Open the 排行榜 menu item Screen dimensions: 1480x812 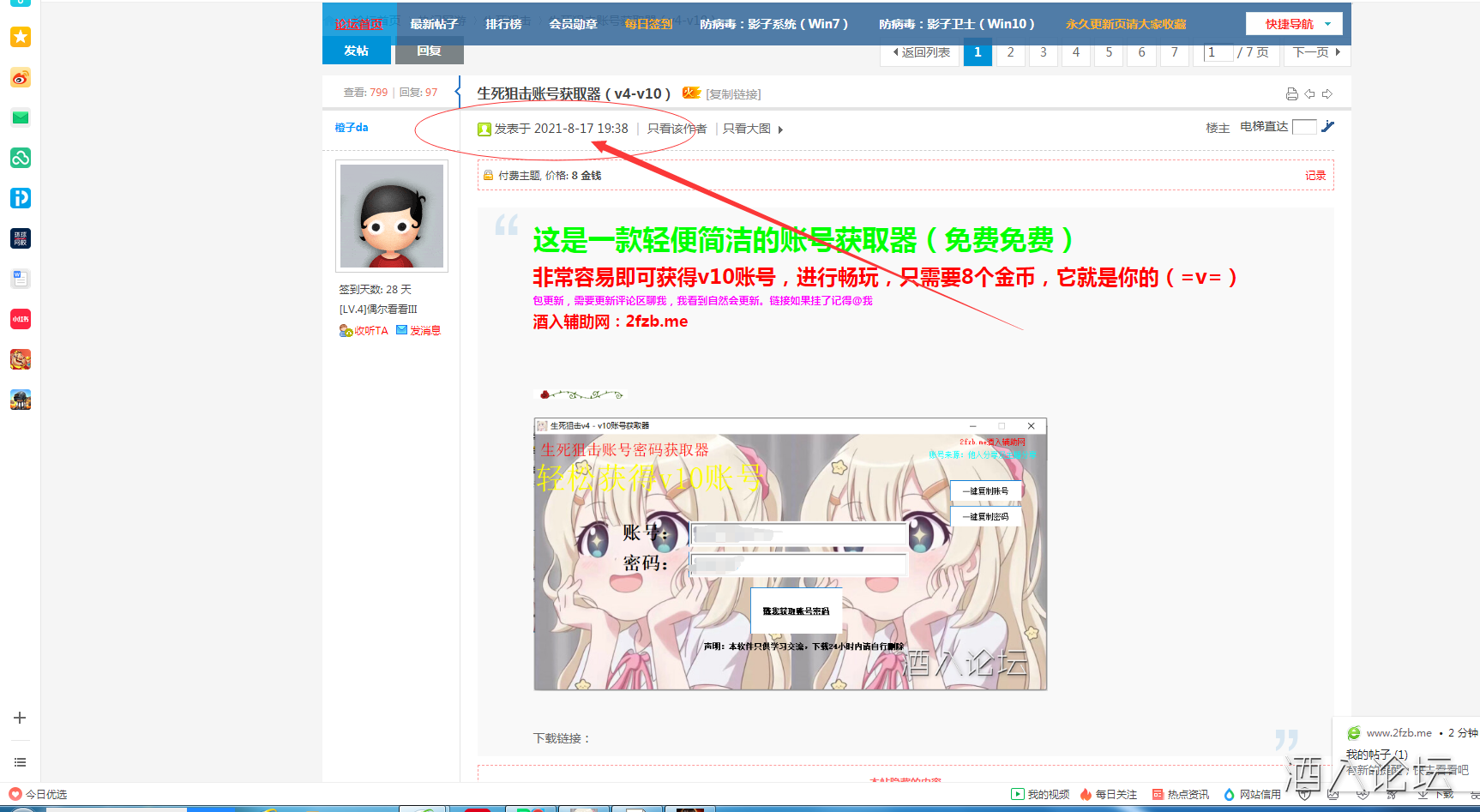pos(502,23)
